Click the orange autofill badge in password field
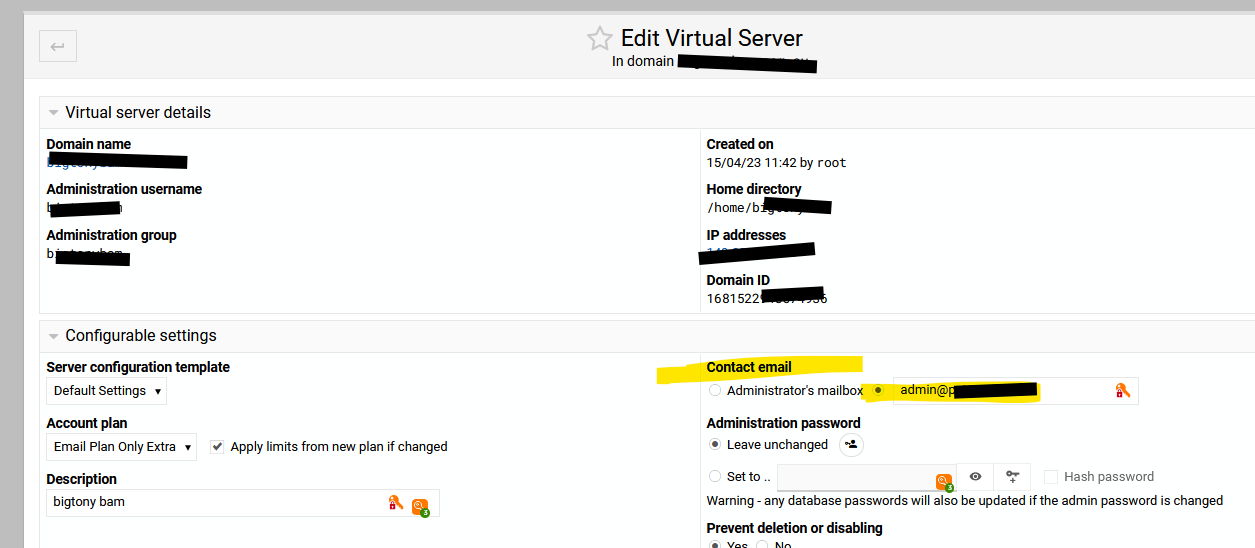 [x=943, y=482]
